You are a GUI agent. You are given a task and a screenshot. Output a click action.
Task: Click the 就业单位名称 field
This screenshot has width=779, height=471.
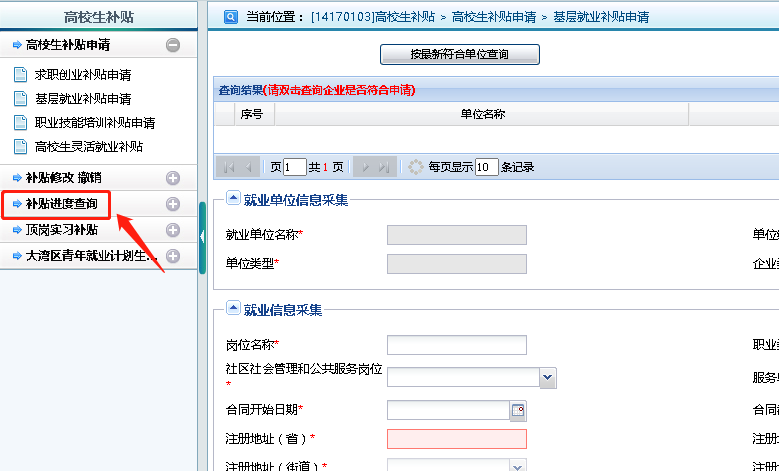457,235
